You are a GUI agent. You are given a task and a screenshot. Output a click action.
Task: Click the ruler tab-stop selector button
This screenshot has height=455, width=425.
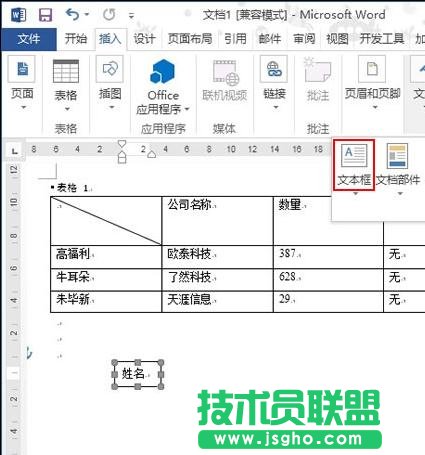tap(14, 151)
